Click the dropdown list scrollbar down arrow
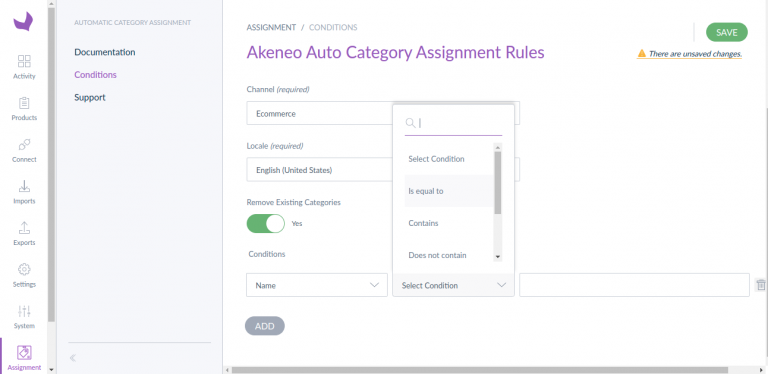The height and width of the screenshot is (374, 768). (x=498, y=257)
